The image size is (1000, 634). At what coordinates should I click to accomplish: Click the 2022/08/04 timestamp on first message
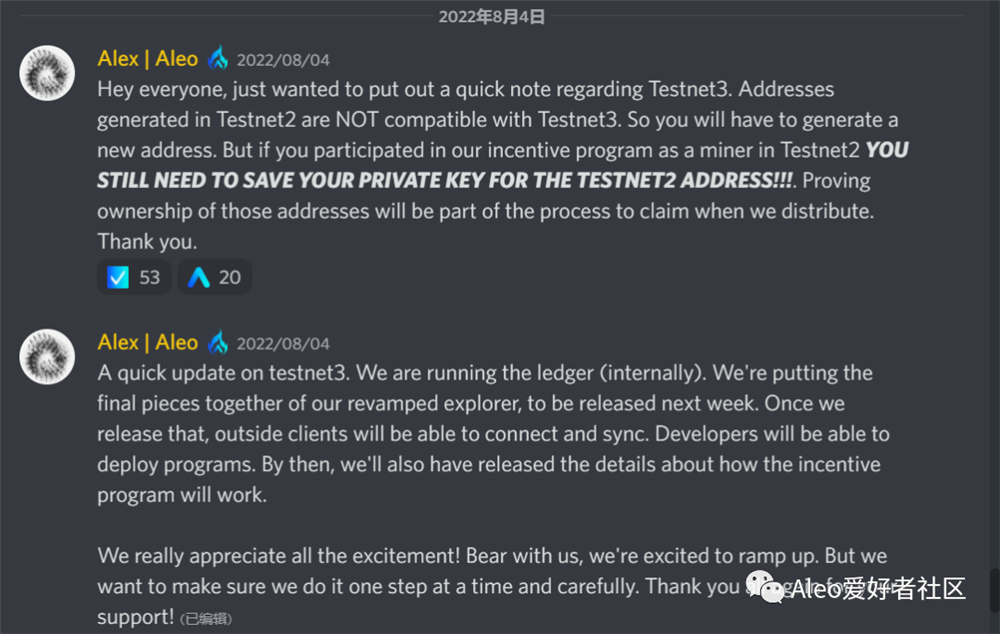click(x=283, y=60)
